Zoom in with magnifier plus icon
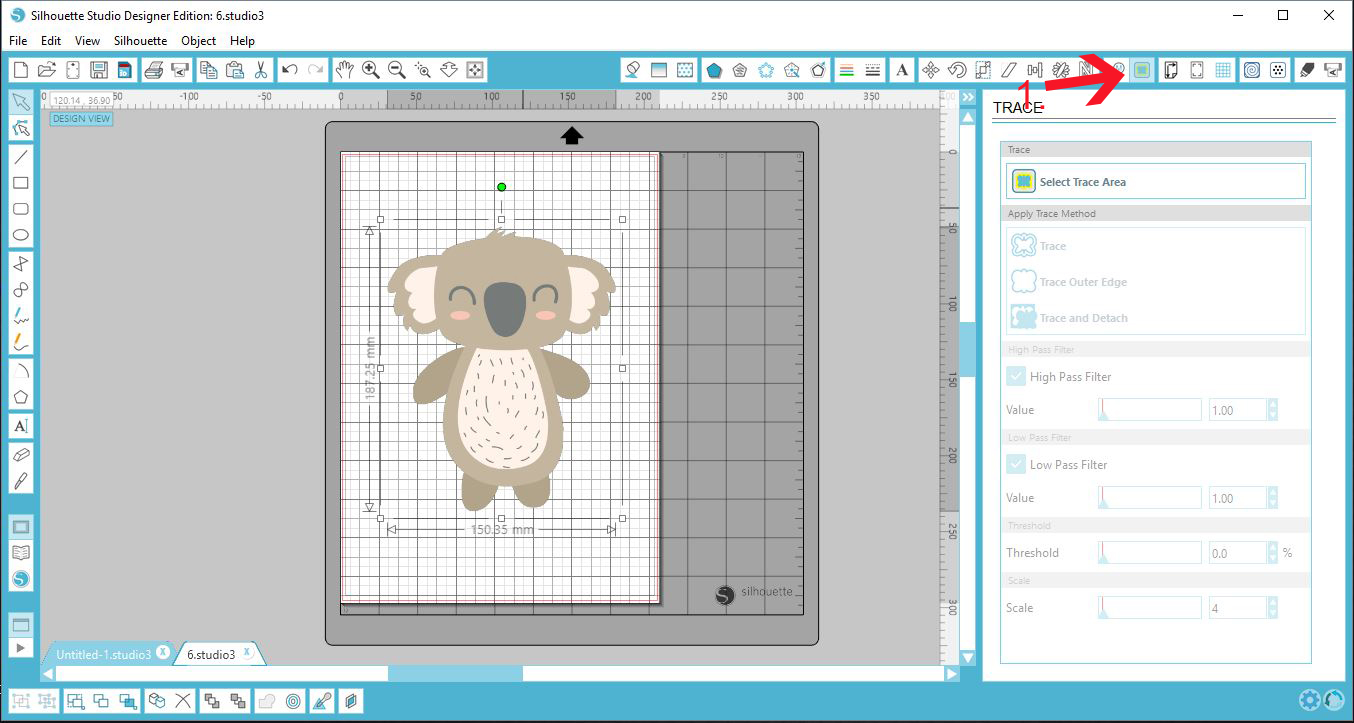The width and height of the screenshot is (1354, 723). pos(370,69)
